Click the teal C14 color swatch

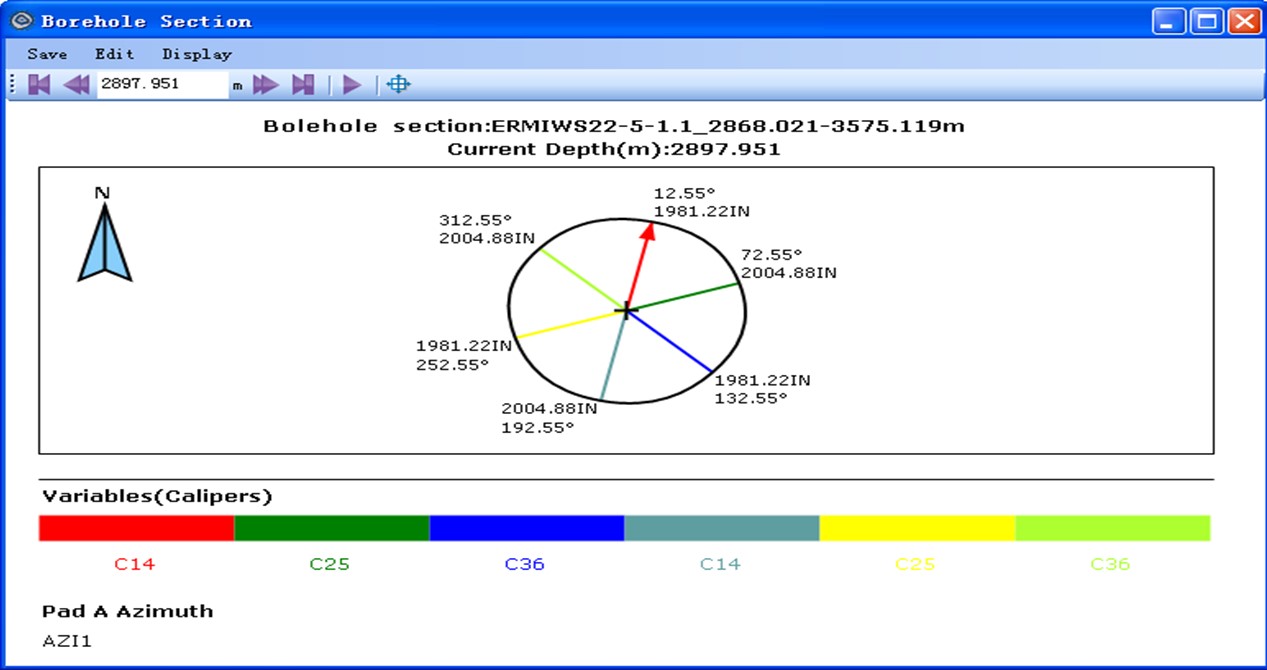[722, 528]
